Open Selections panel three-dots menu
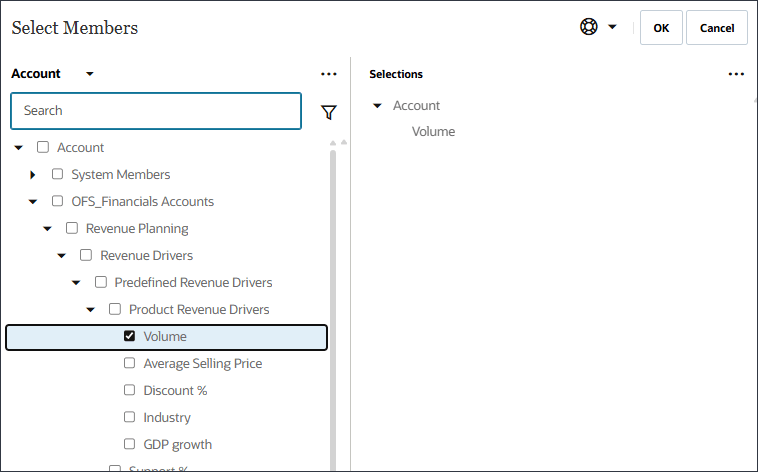Image resolution: width=758 pixels, height=472 pixels. 736,74
